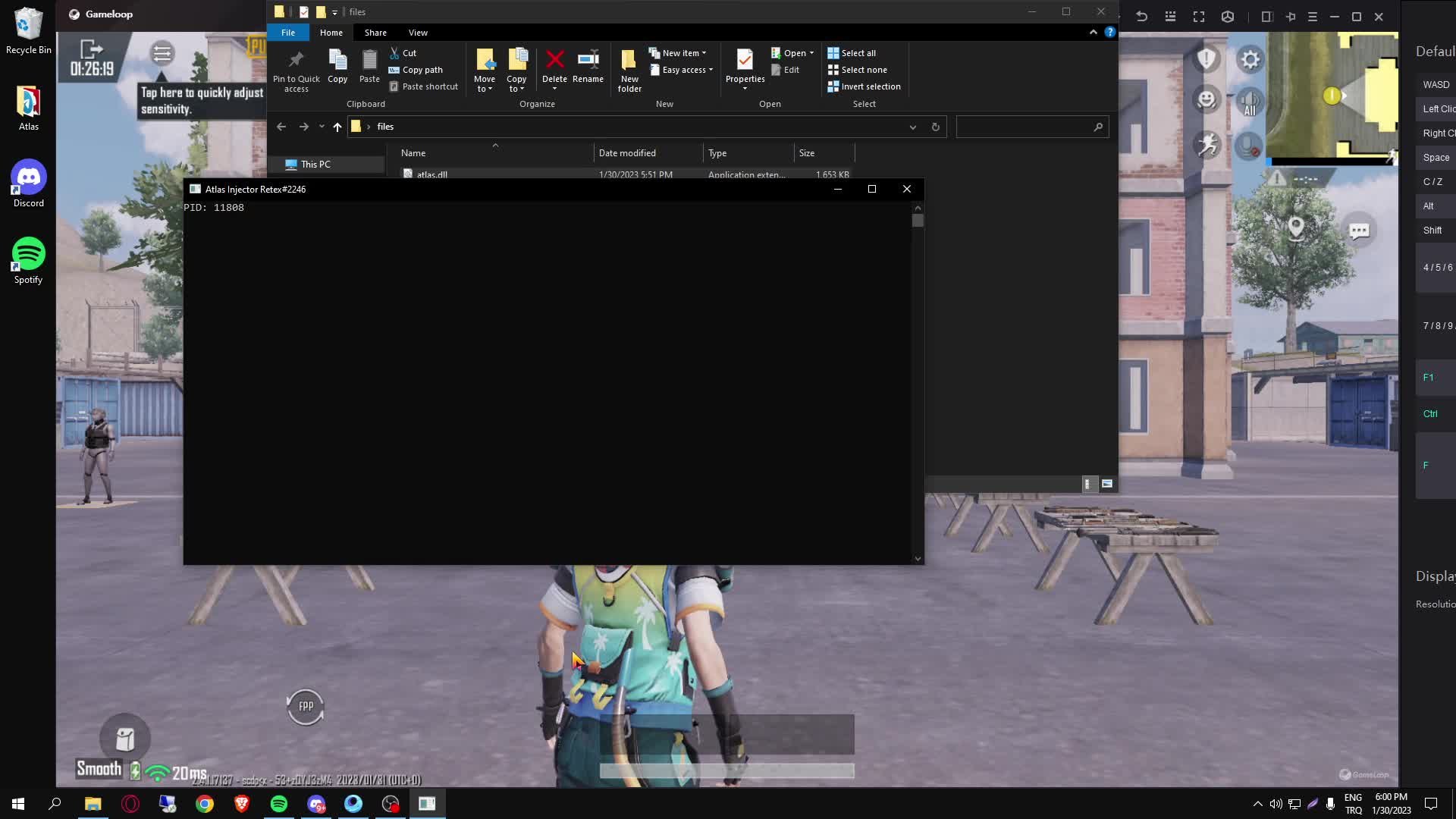Open the in-game chat bubble icon

click(1359, 230)
